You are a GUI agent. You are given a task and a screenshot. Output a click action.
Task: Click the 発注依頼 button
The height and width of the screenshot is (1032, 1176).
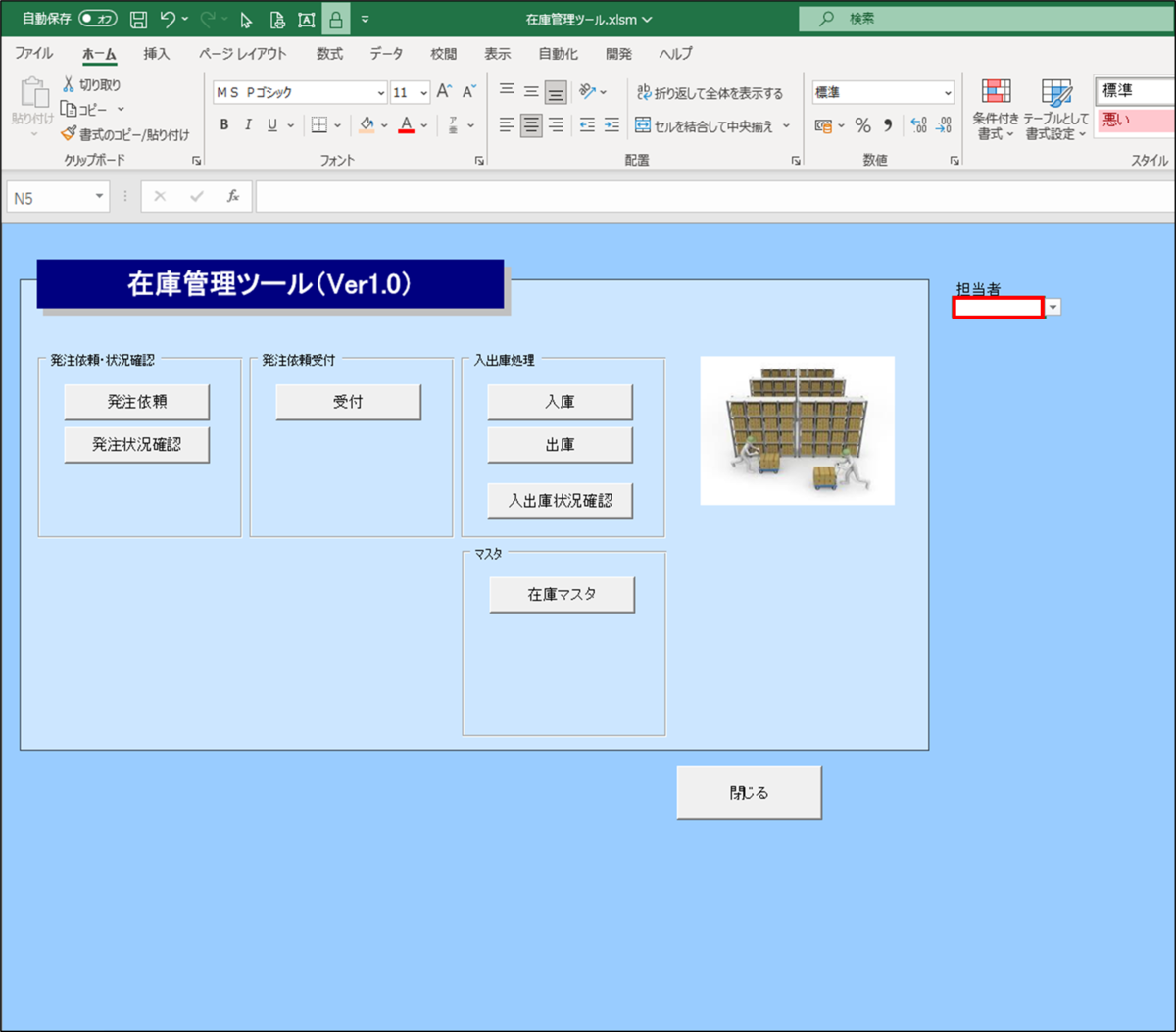137,402
